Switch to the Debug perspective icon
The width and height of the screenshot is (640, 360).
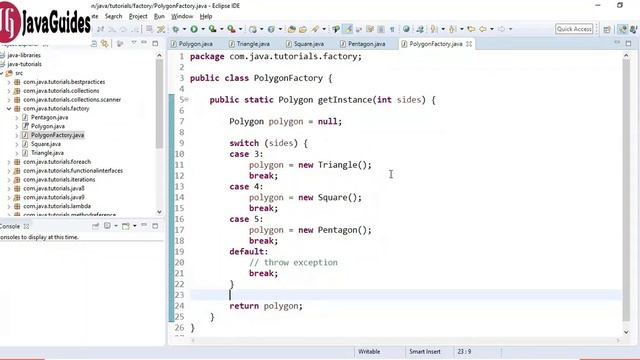[634, 29]
